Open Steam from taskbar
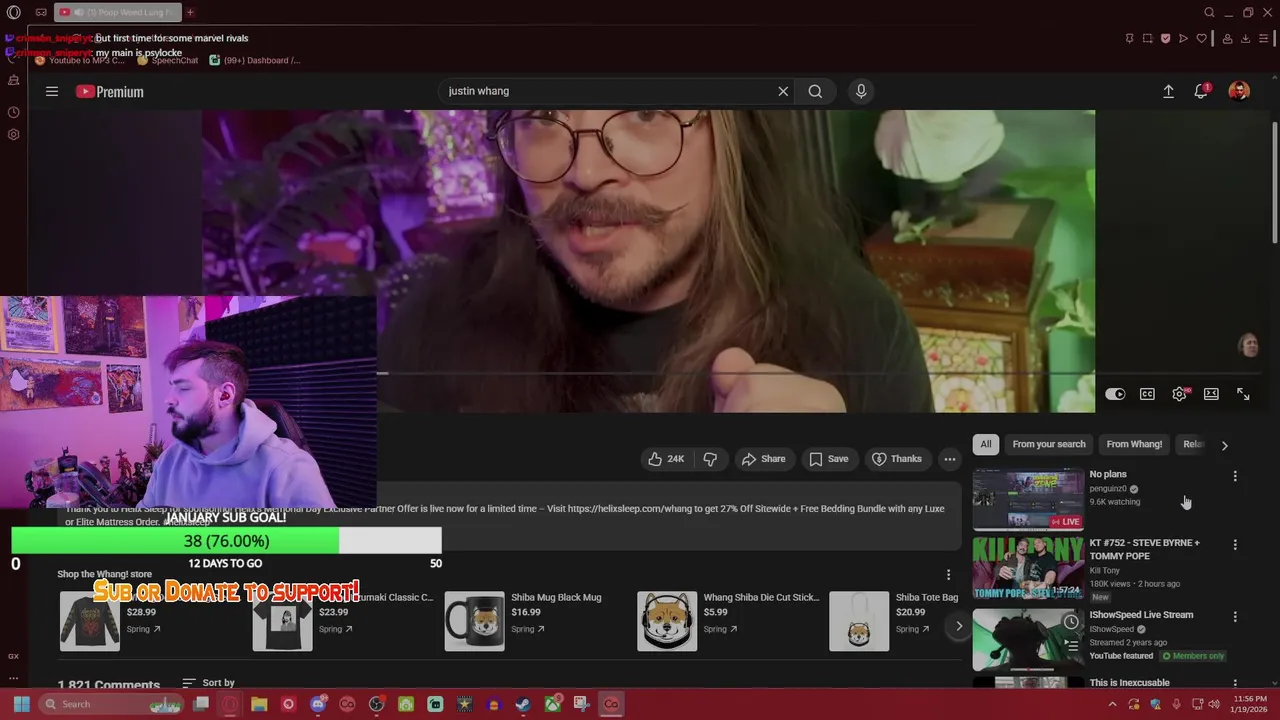Image resolution: width=1280 pixels, height=720 pixels. click(523, 704)
